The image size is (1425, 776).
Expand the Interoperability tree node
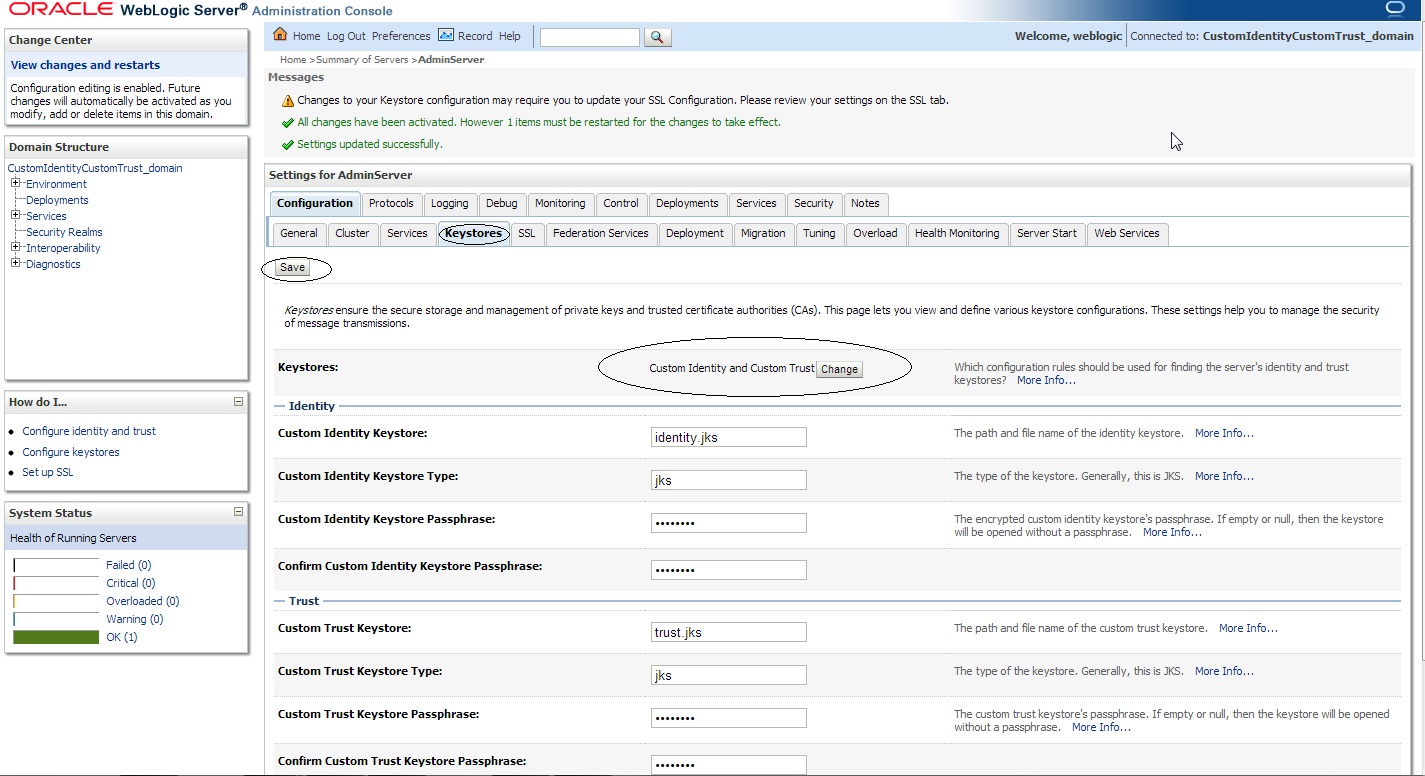[16, 248]
